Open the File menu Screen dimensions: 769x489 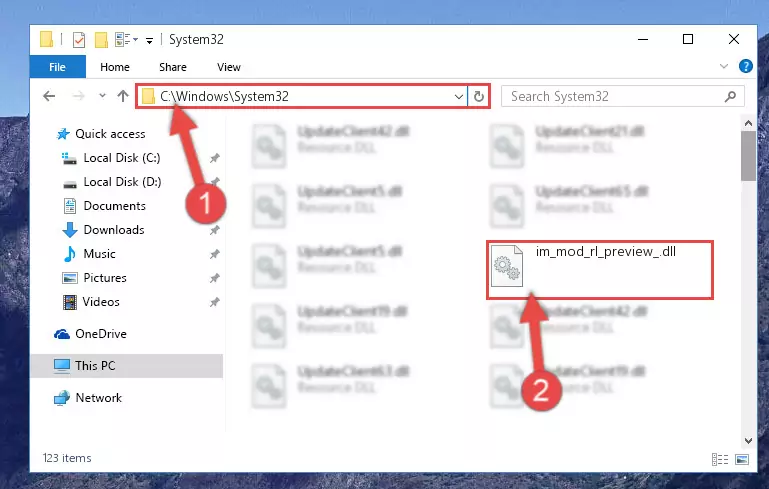click(57, 67)
